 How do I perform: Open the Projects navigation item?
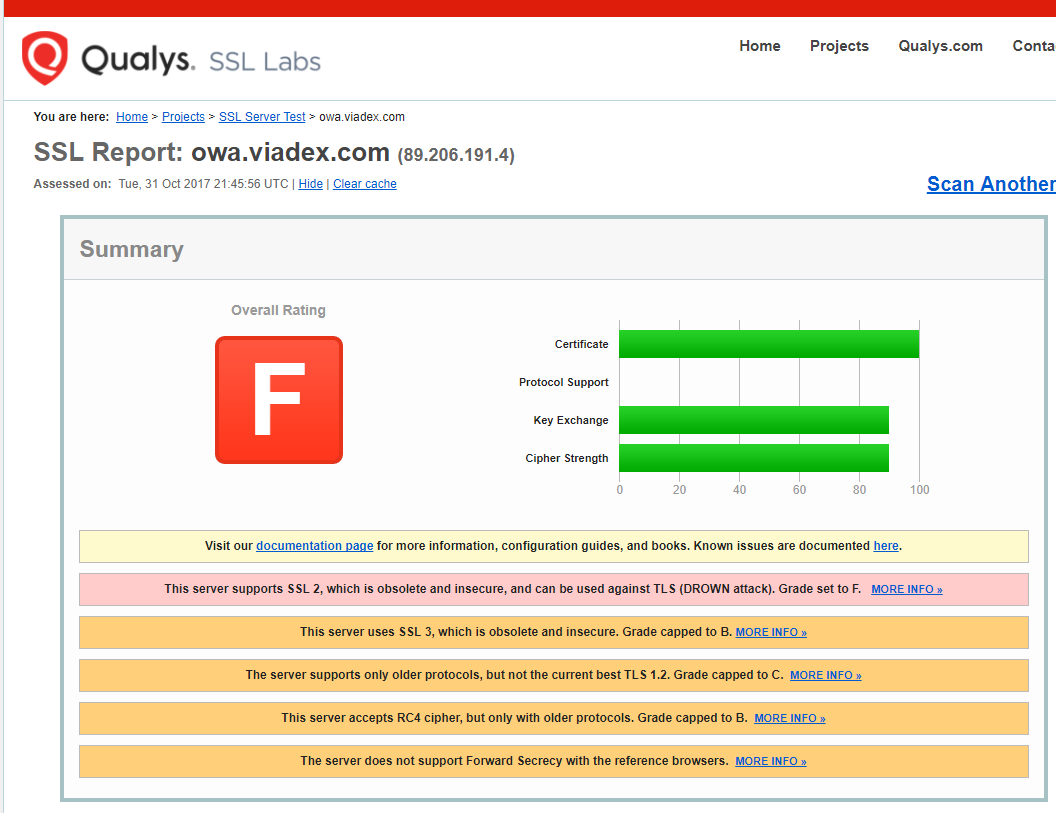(839, 46)
